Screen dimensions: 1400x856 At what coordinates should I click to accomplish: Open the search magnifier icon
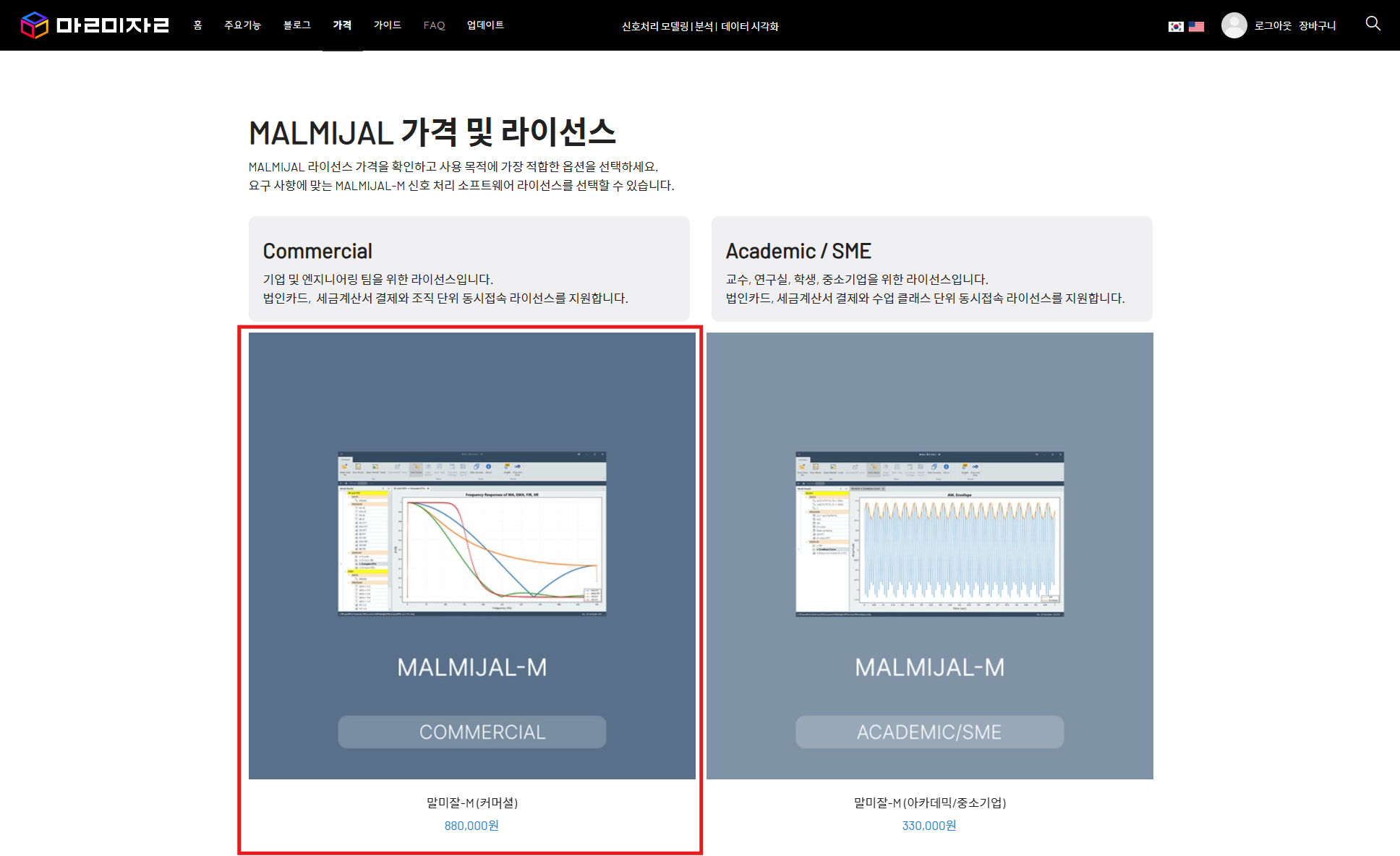tap(1373, 24)
